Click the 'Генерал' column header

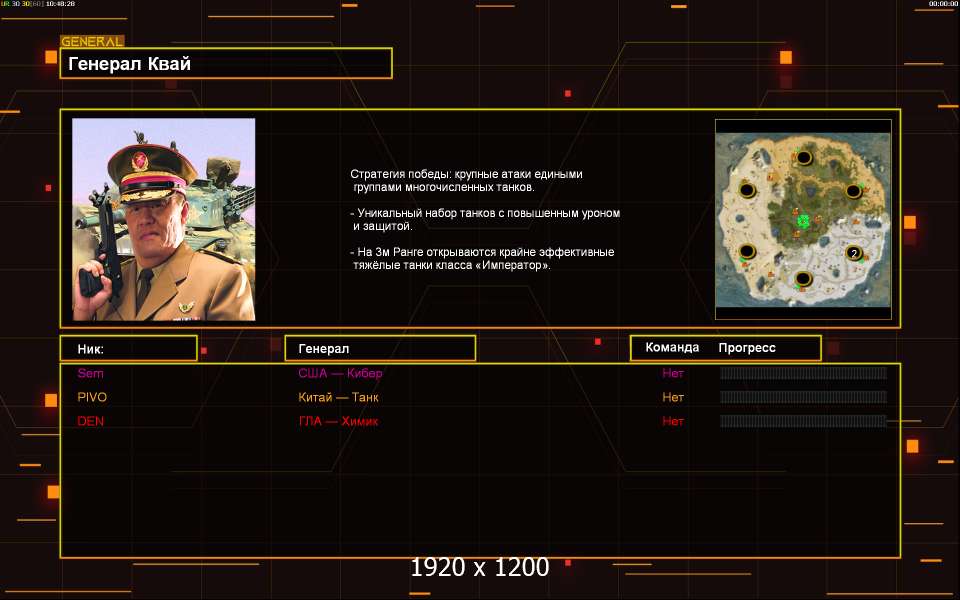(380, 348)
